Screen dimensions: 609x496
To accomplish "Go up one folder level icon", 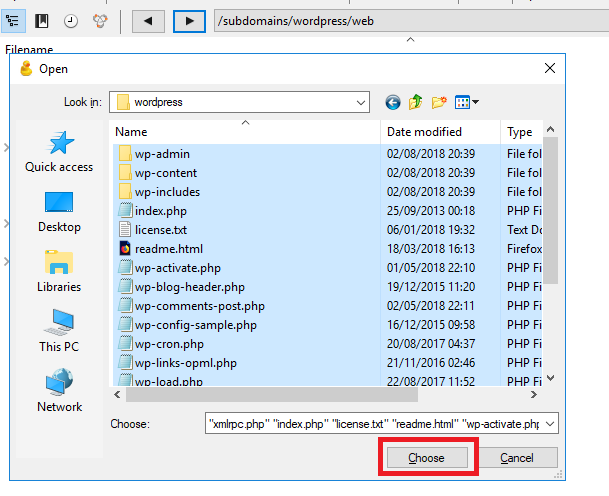I will [416, 102].
